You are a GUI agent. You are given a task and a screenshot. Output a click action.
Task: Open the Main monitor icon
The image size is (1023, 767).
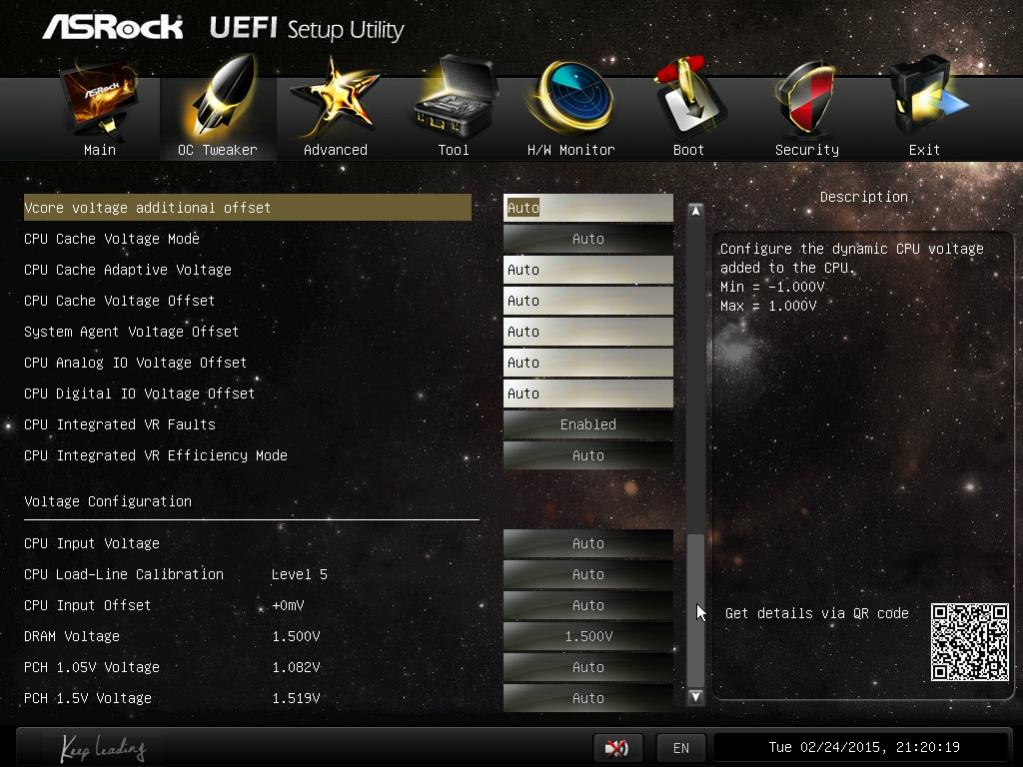(99, 100)
